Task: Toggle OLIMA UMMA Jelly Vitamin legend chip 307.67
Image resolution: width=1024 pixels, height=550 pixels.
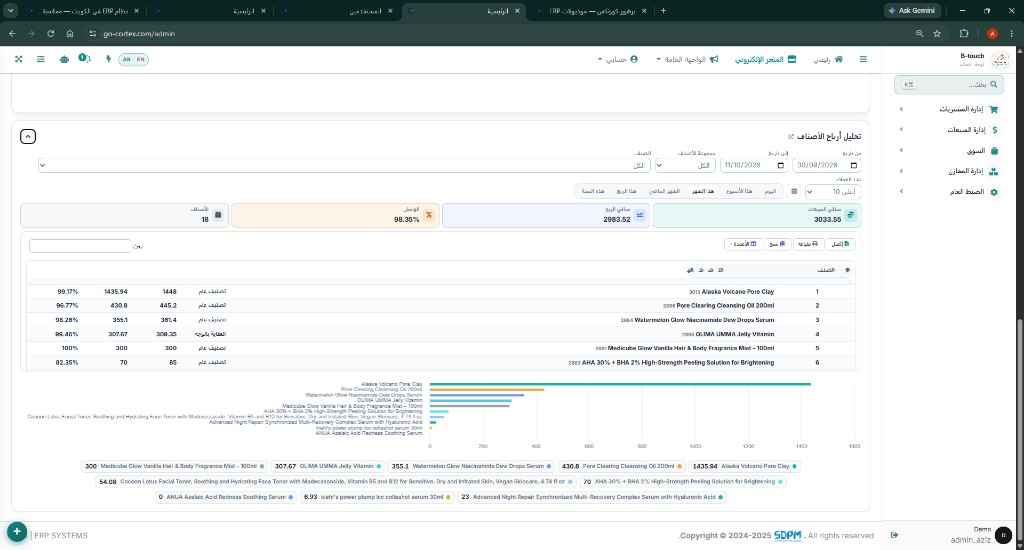Action: tap(328, 466)
